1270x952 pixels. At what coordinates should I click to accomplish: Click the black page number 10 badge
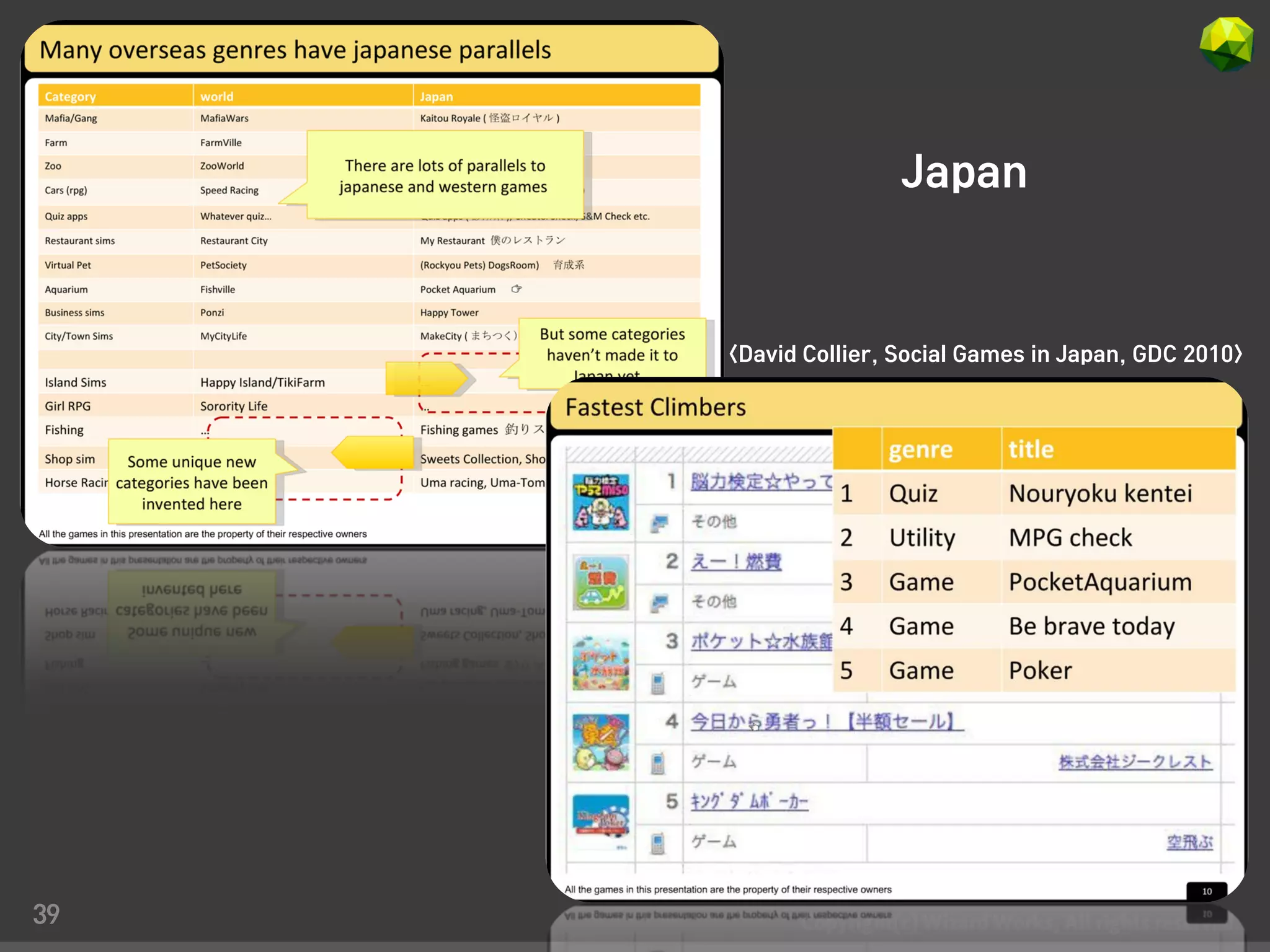[1207, 891]
